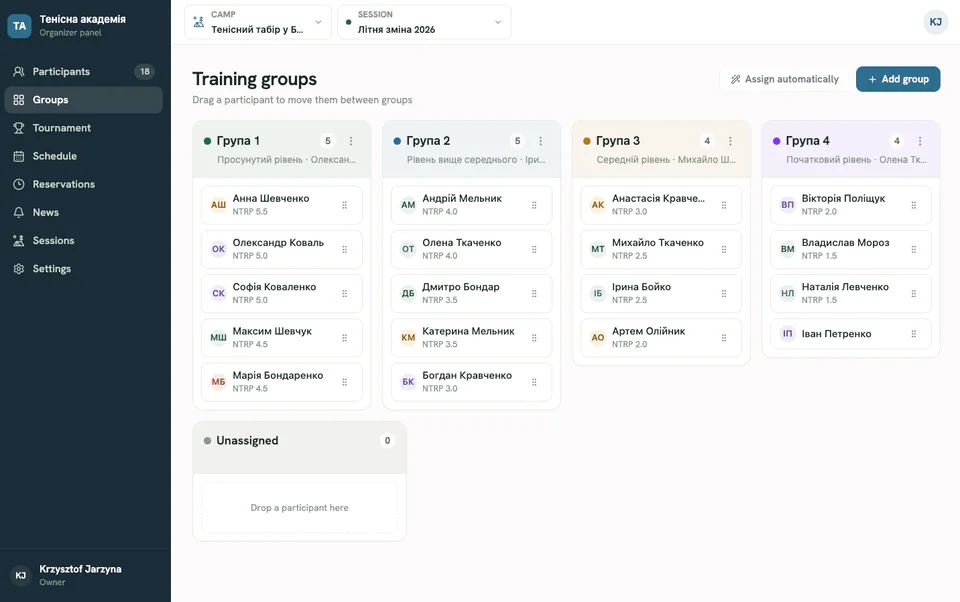Click Assign automatically button
Screen dimensions: 960x602
pyautogui.click(x=784, y=79)
